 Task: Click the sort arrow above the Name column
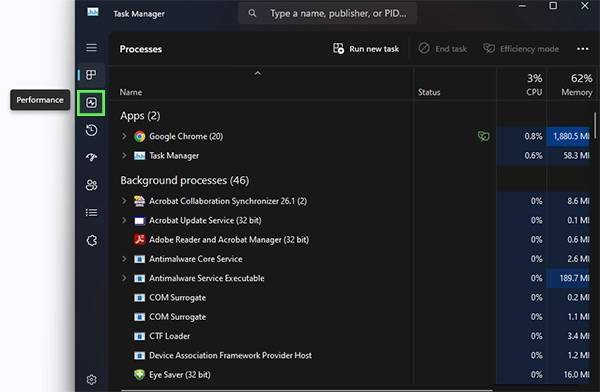click(258, 73)
